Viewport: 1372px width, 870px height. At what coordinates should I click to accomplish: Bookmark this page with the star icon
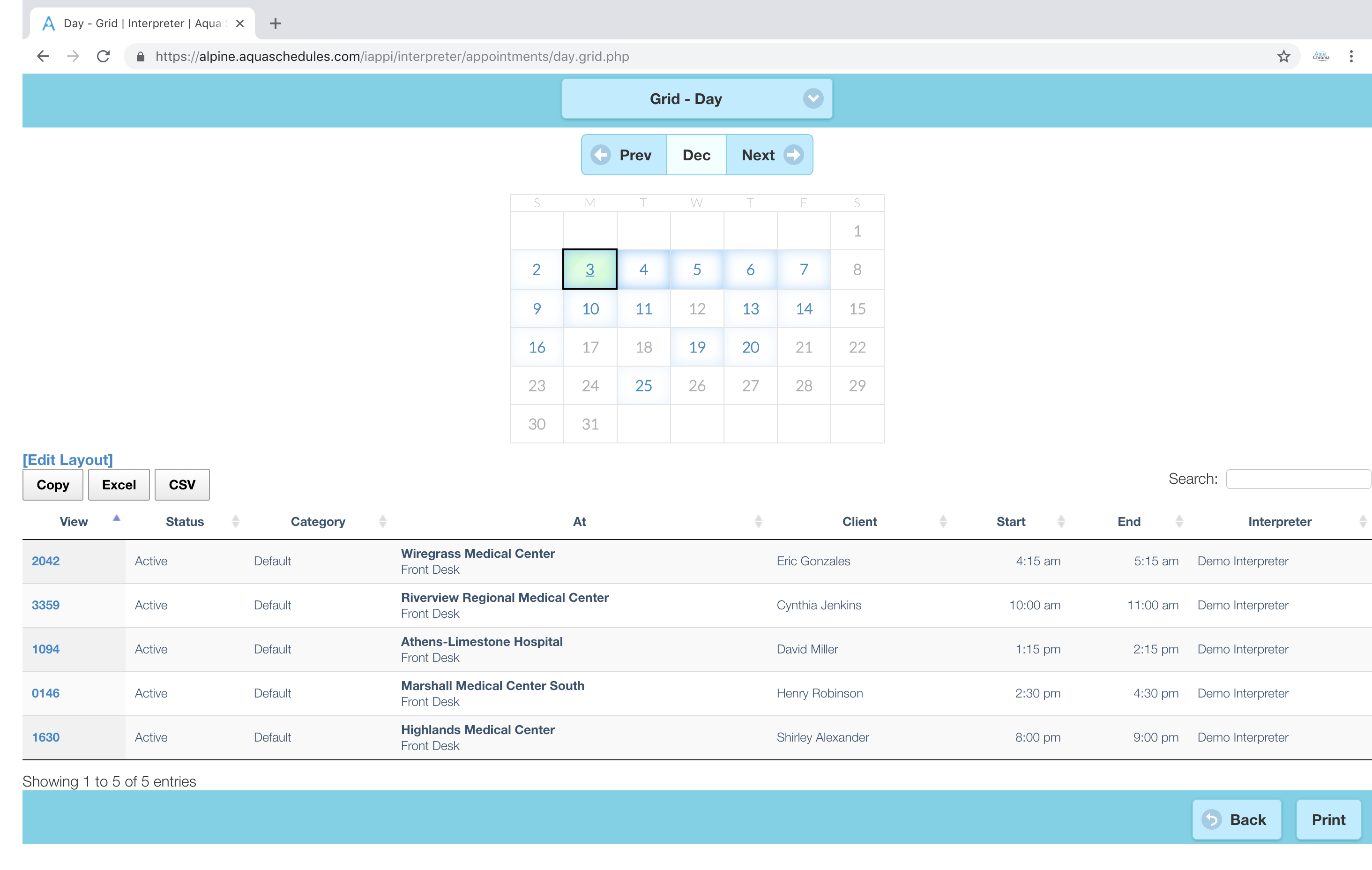[x=1283, y=56]
